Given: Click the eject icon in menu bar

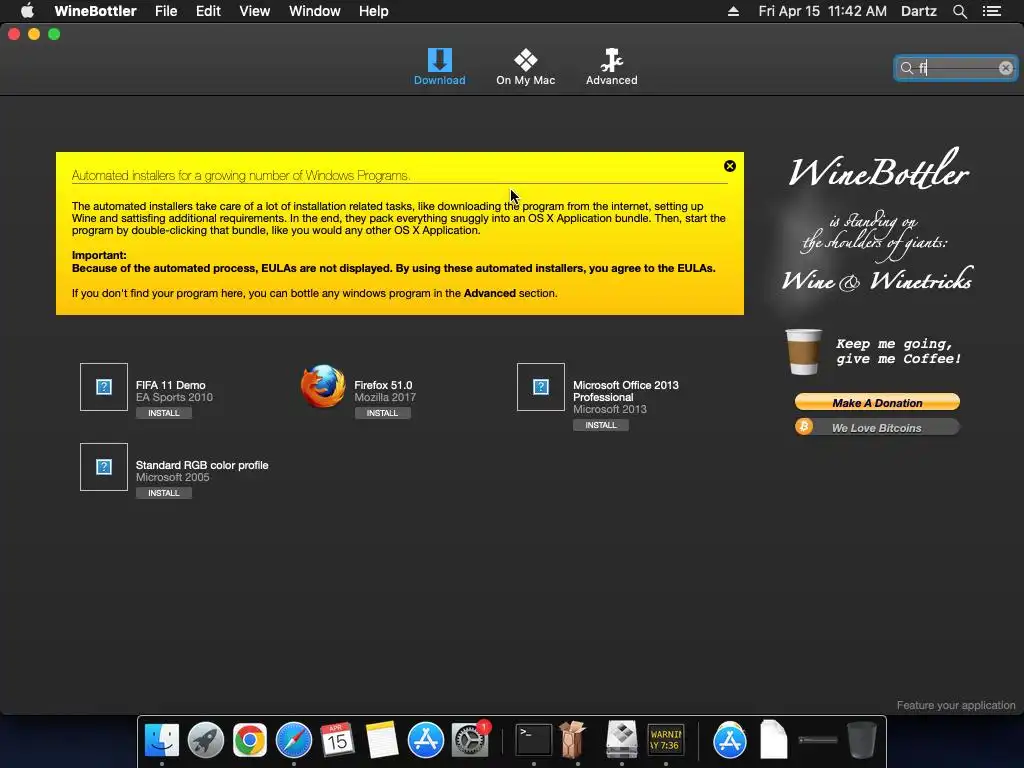Looking at the screenshot, I should 733,11.
